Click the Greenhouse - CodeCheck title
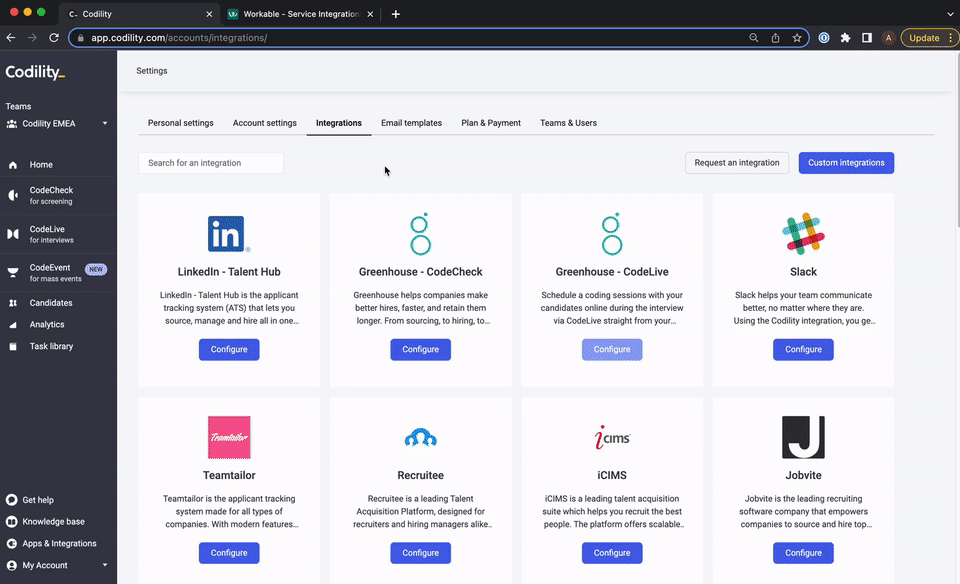 (x=421, y=272)
